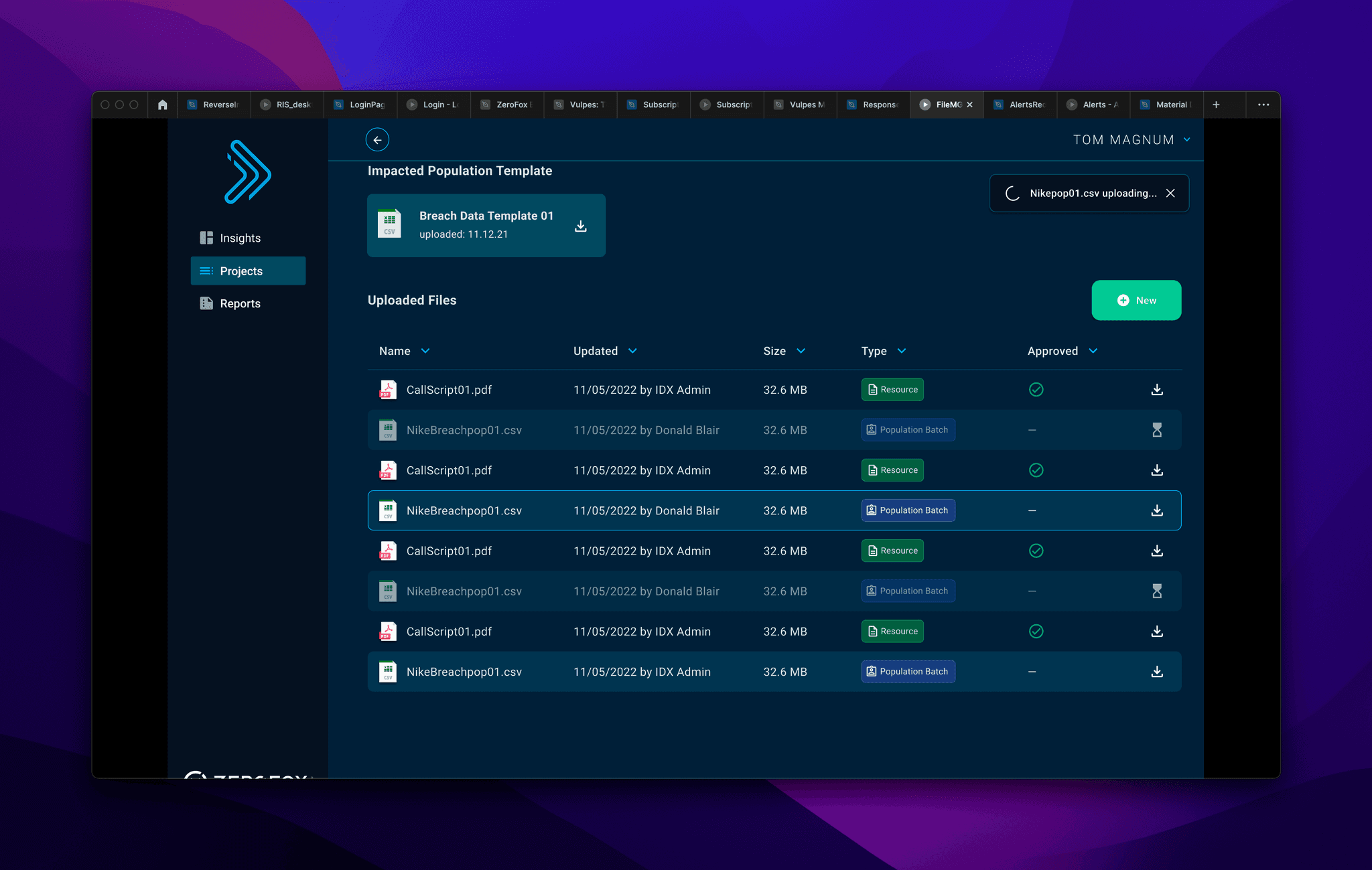Open the TOM MAGNUM user dropdown
This screenshot has width=1372, height=870.
[1186, 140]
